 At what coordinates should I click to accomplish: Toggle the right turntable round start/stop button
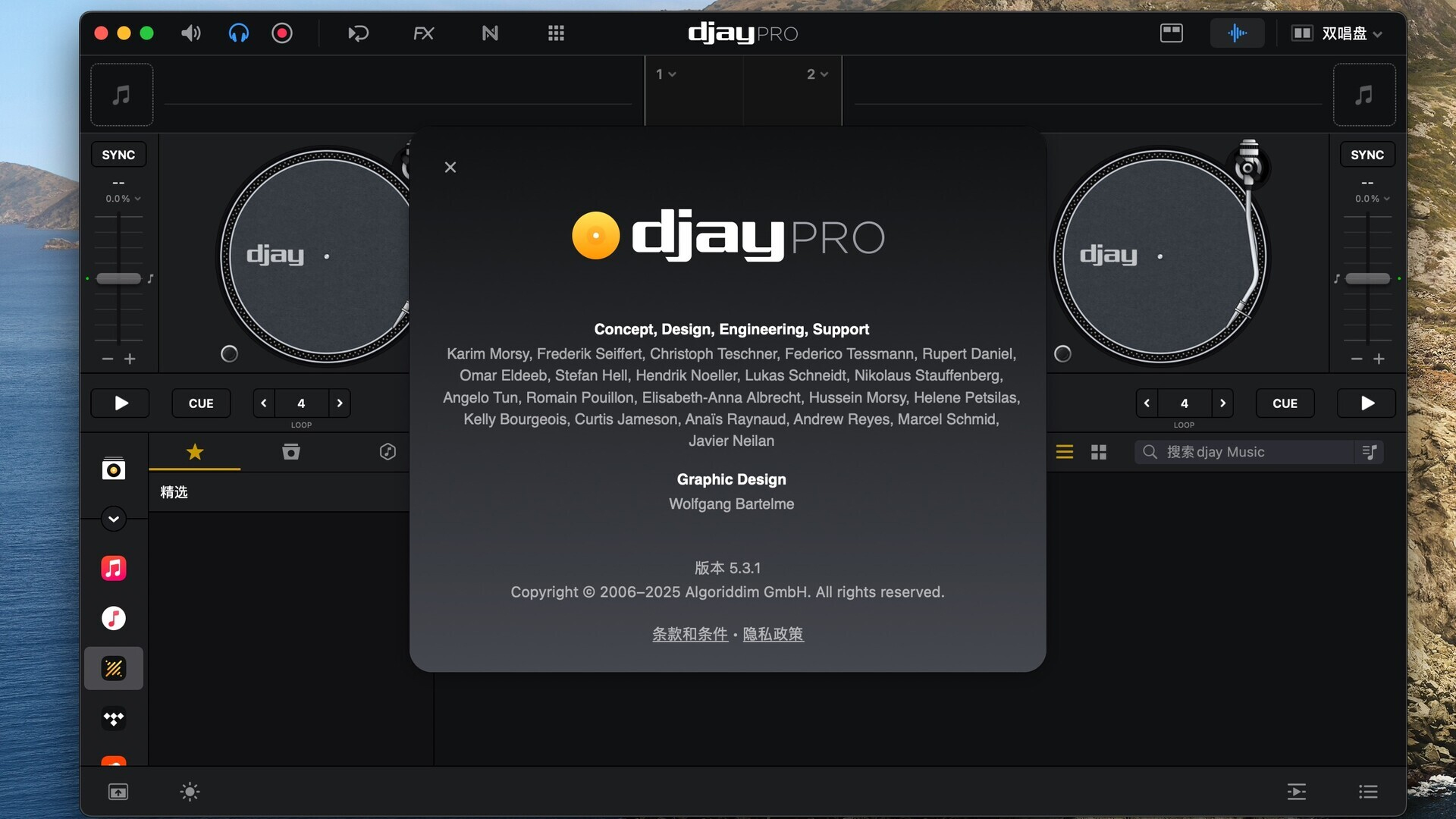(1062, 353)
